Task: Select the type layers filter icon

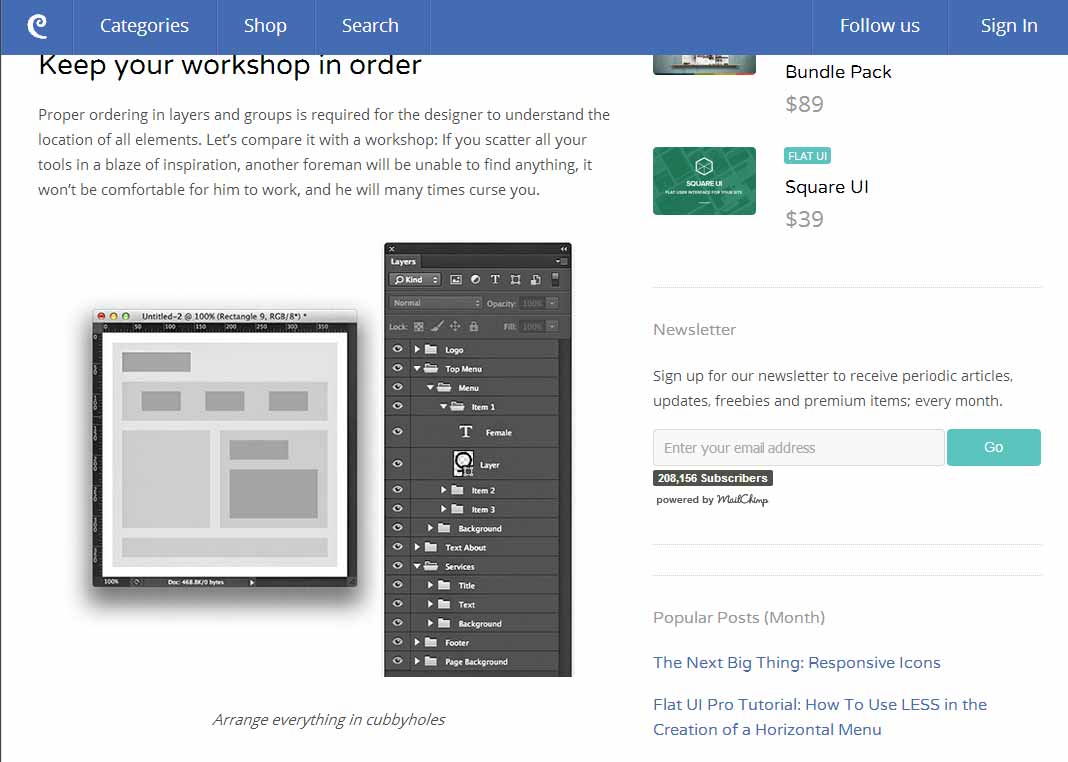Action: (495, 280)
